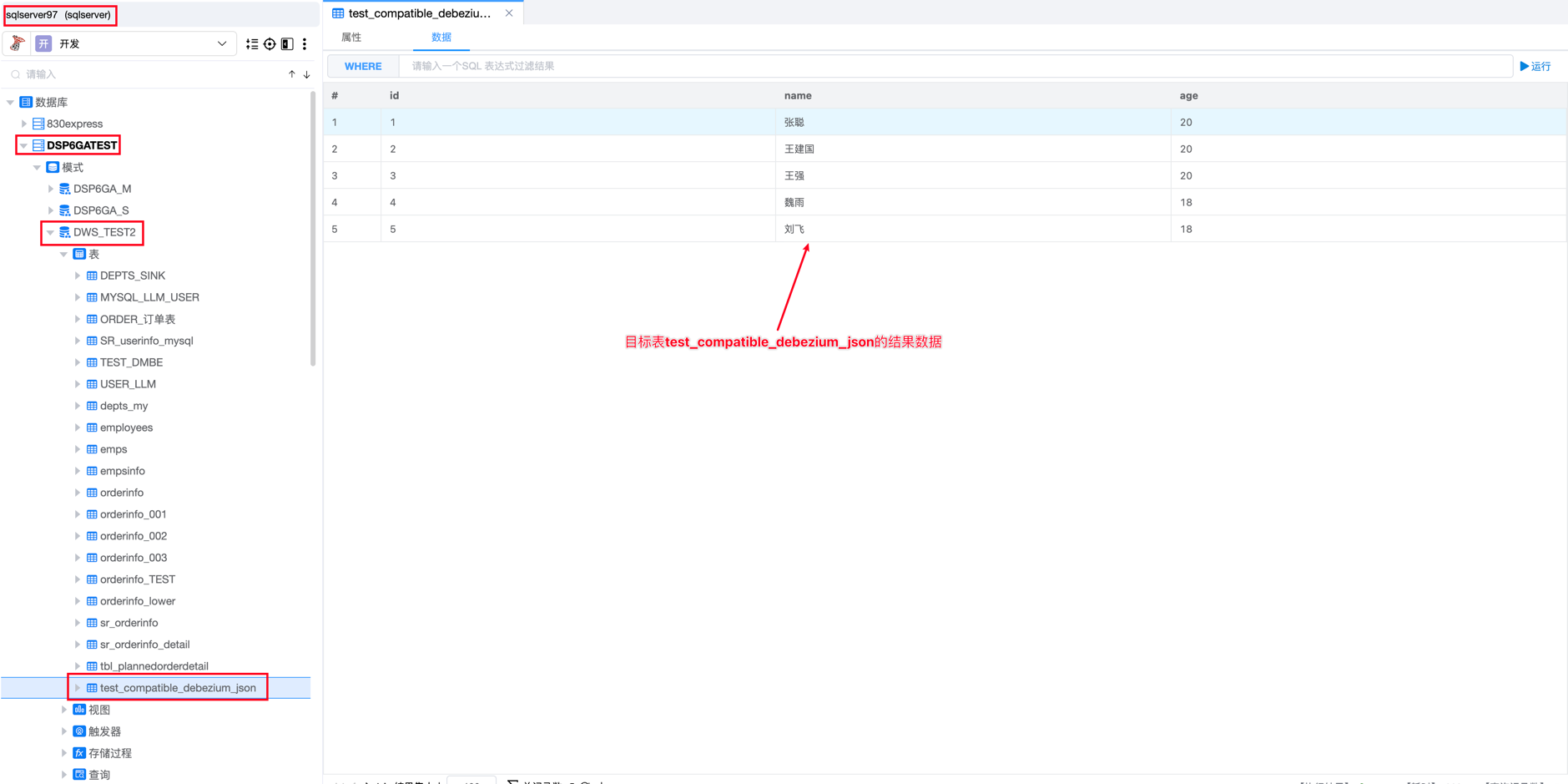Toggle the sidebar panel collapse icon
Image resolution: width=1568 pixels, height=784 pixels.
[x=286, y=43]
